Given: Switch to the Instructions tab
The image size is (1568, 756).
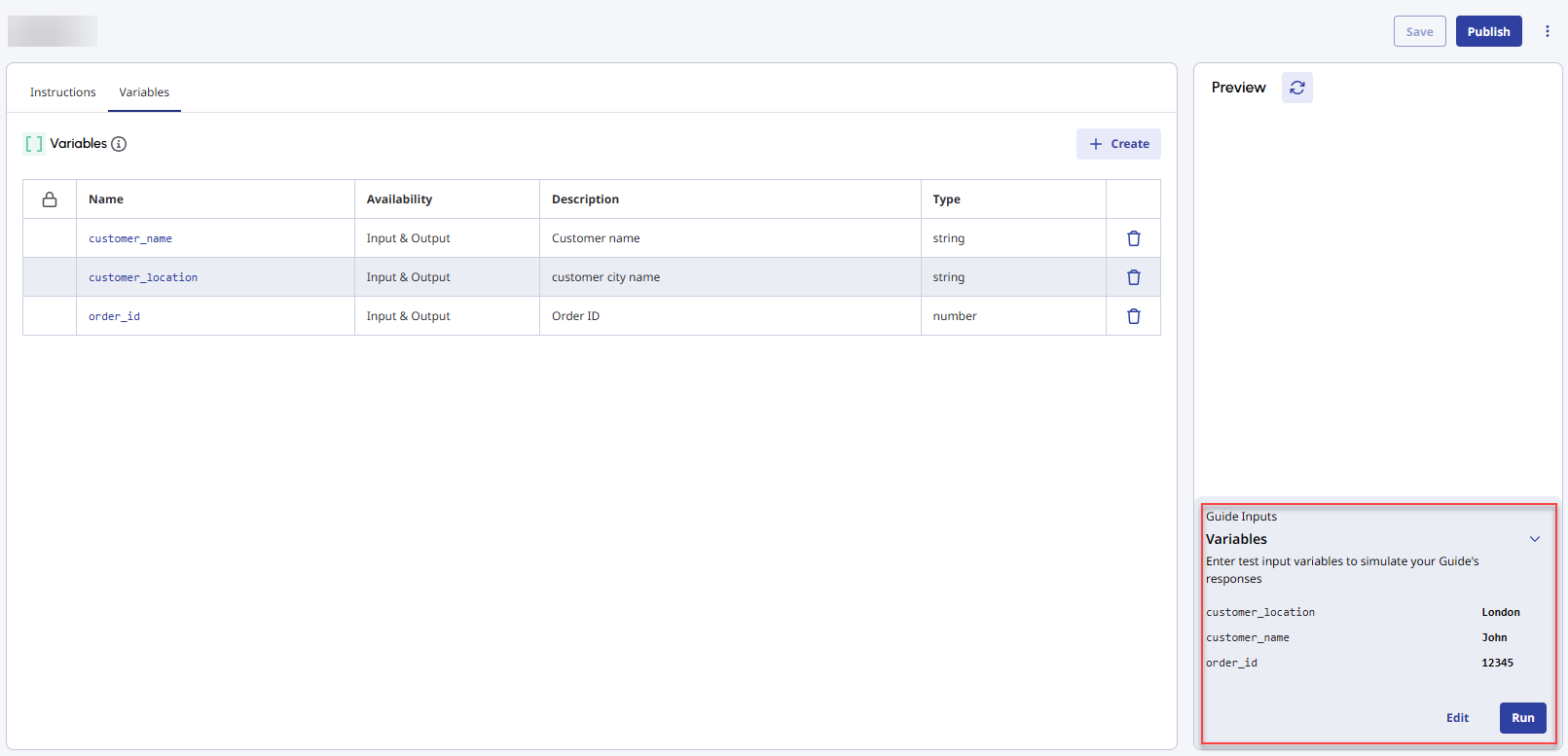Looking at the screenshot, I should [x=62, y=92].
